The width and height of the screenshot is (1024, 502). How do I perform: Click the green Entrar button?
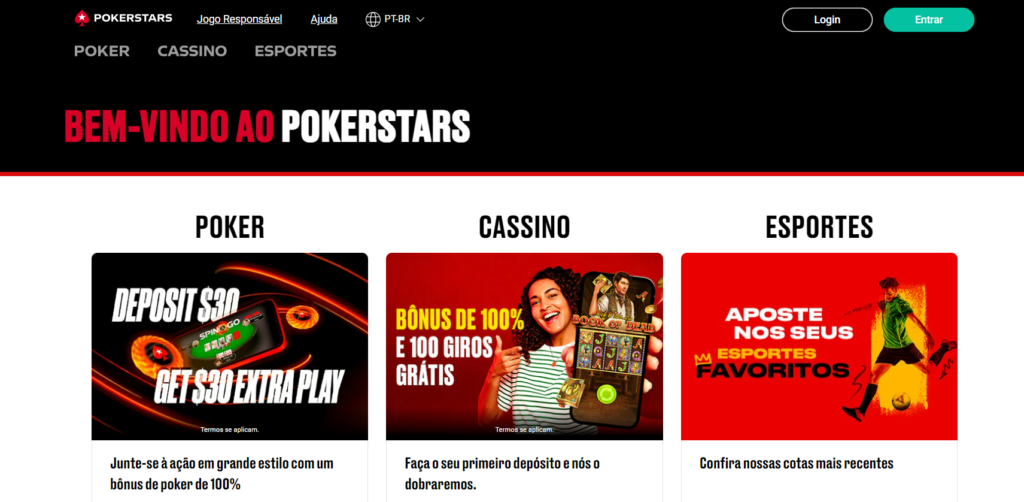tap(929, 20)
